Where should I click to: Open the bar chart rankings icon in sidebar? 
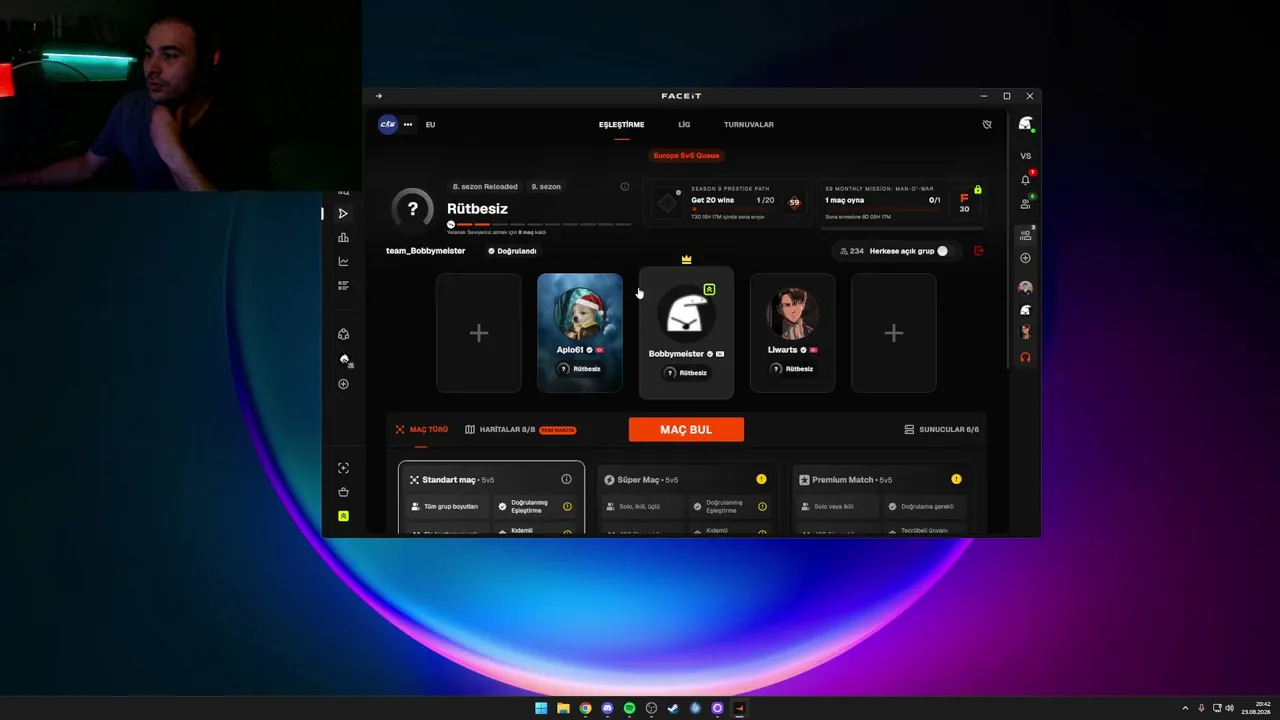click(x=343, y=238)
